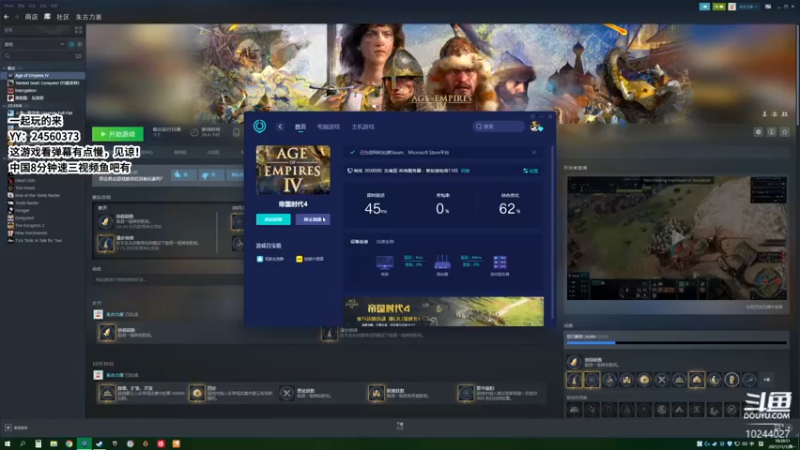The height and width of the screenshot is (450, 800).
Task: Open advanced filter icon beside sidebar search
Action: point(78,56)
